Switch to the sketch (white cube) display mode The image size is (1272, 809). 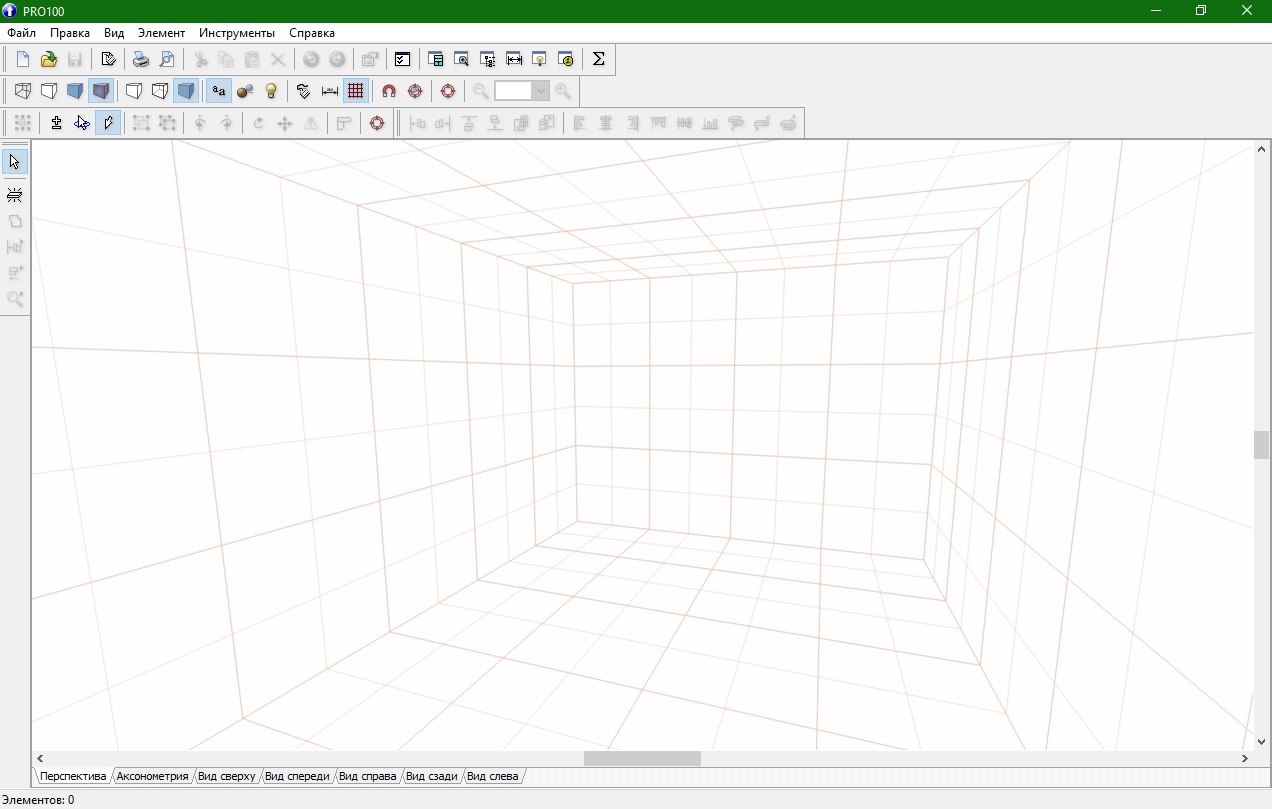click(x=48, y=91)
